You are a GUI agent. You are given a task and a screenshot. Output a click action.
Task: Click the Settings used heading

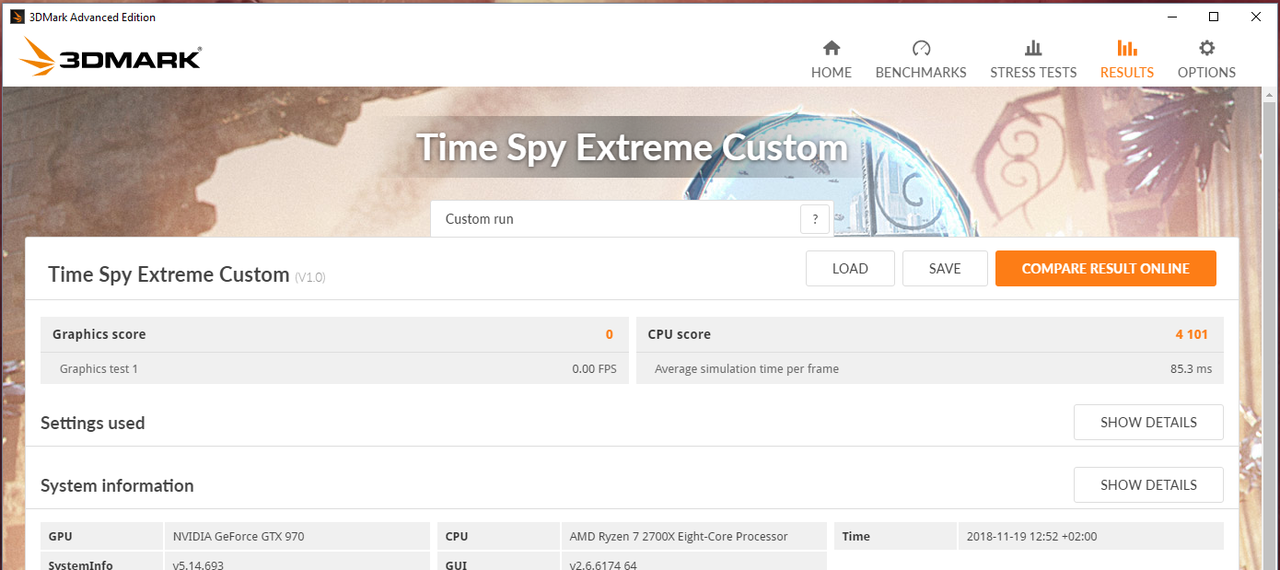[93, 423]
